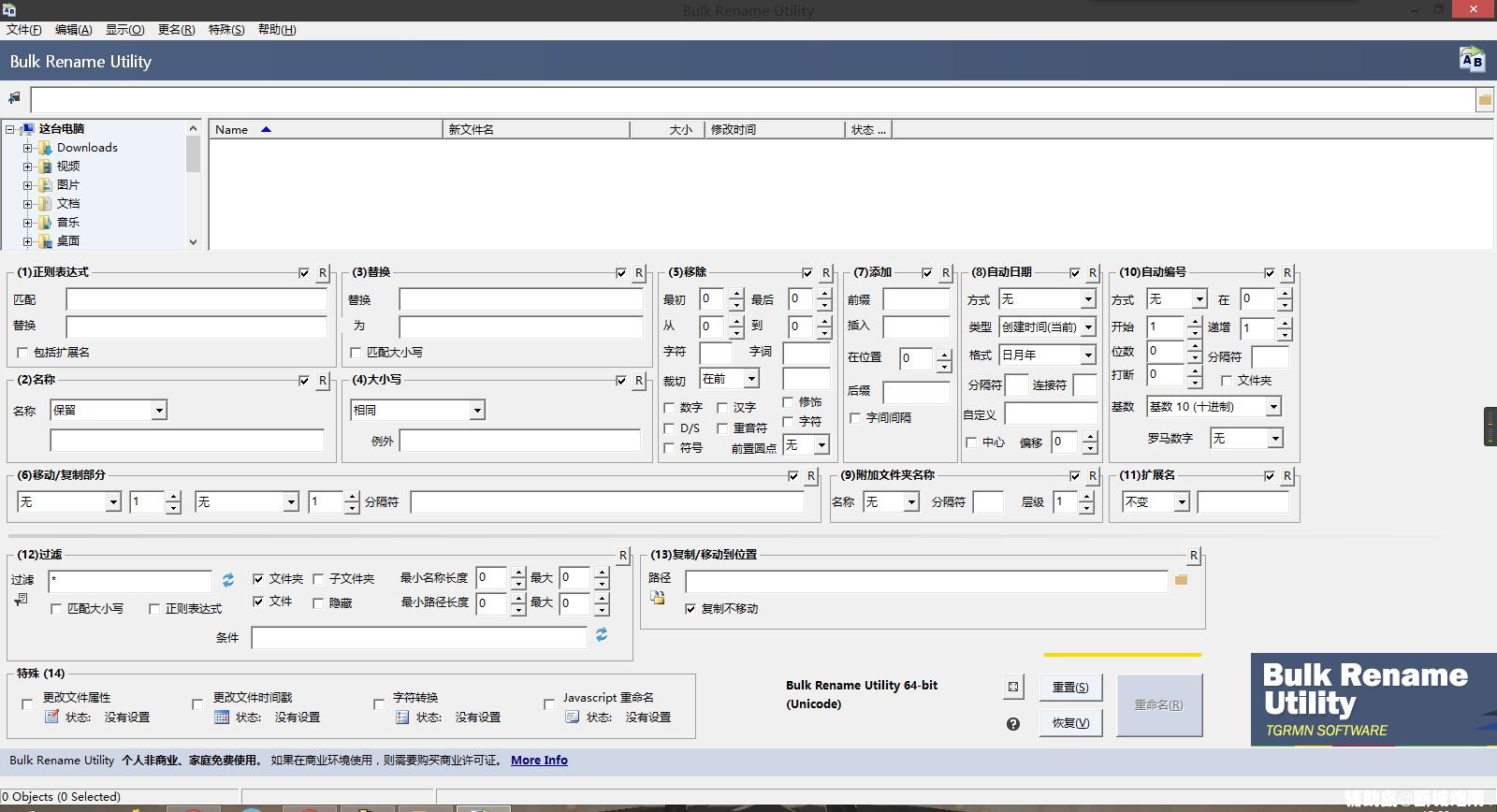The height and width of the screenshot is (812, 1497).
Task: Click the Downloads folder icon in tree
Action: click(x=45, y=148)
